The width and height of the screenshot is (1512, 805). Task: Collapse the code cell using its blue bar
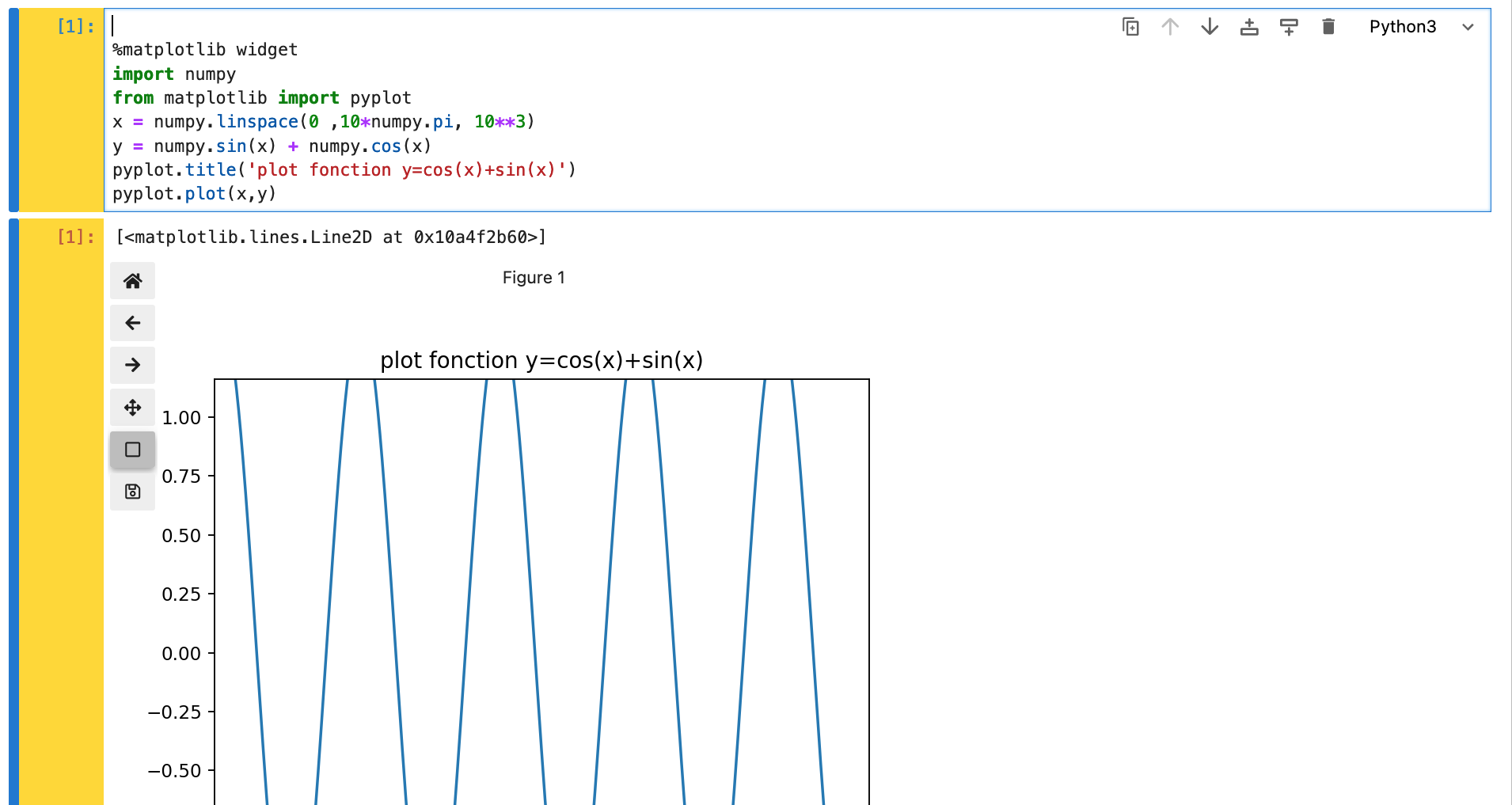pyautogui.click(x=14, y=111)
